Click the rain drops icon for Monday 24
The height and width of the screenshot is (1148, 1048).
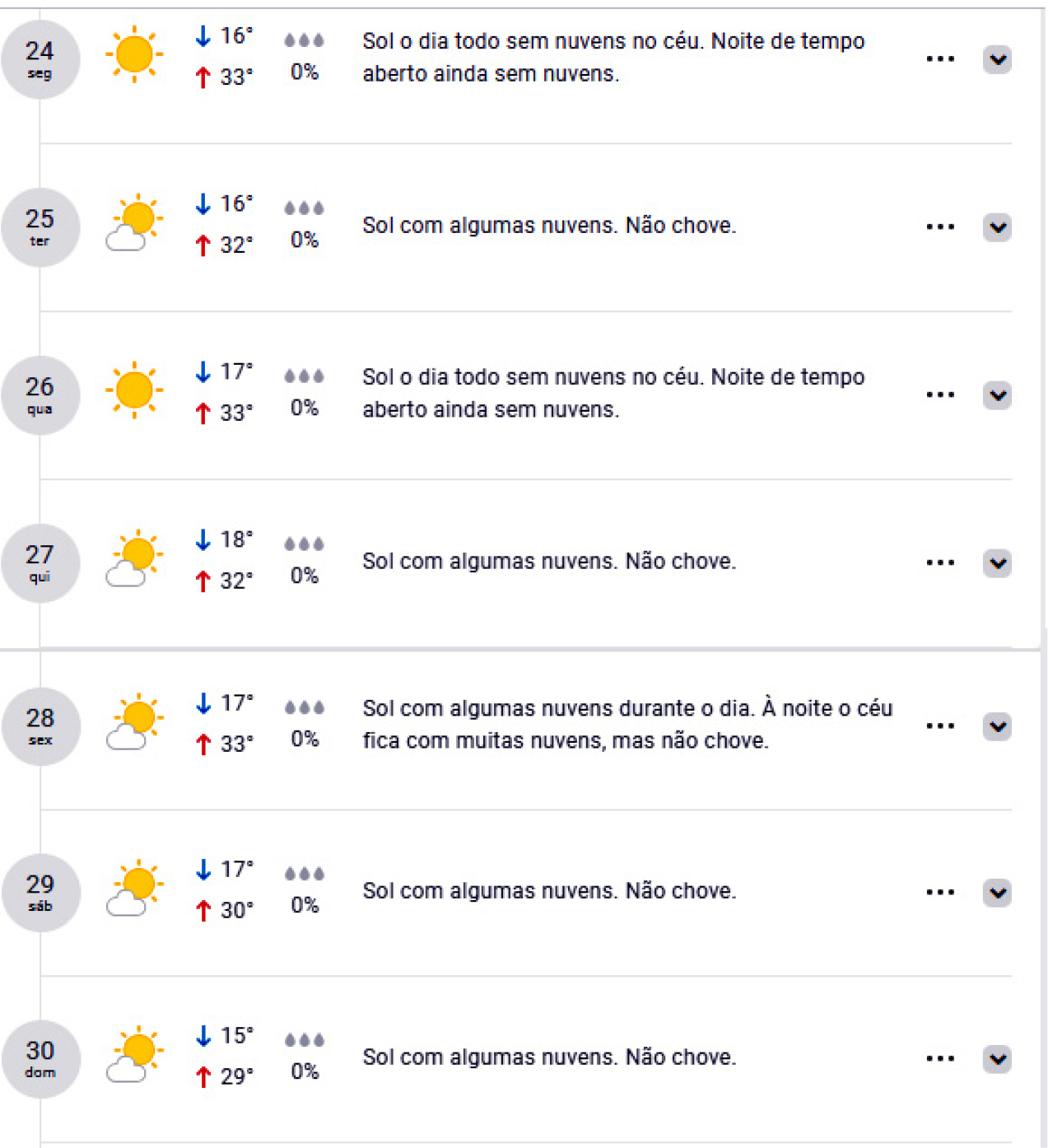click(304, 40)
